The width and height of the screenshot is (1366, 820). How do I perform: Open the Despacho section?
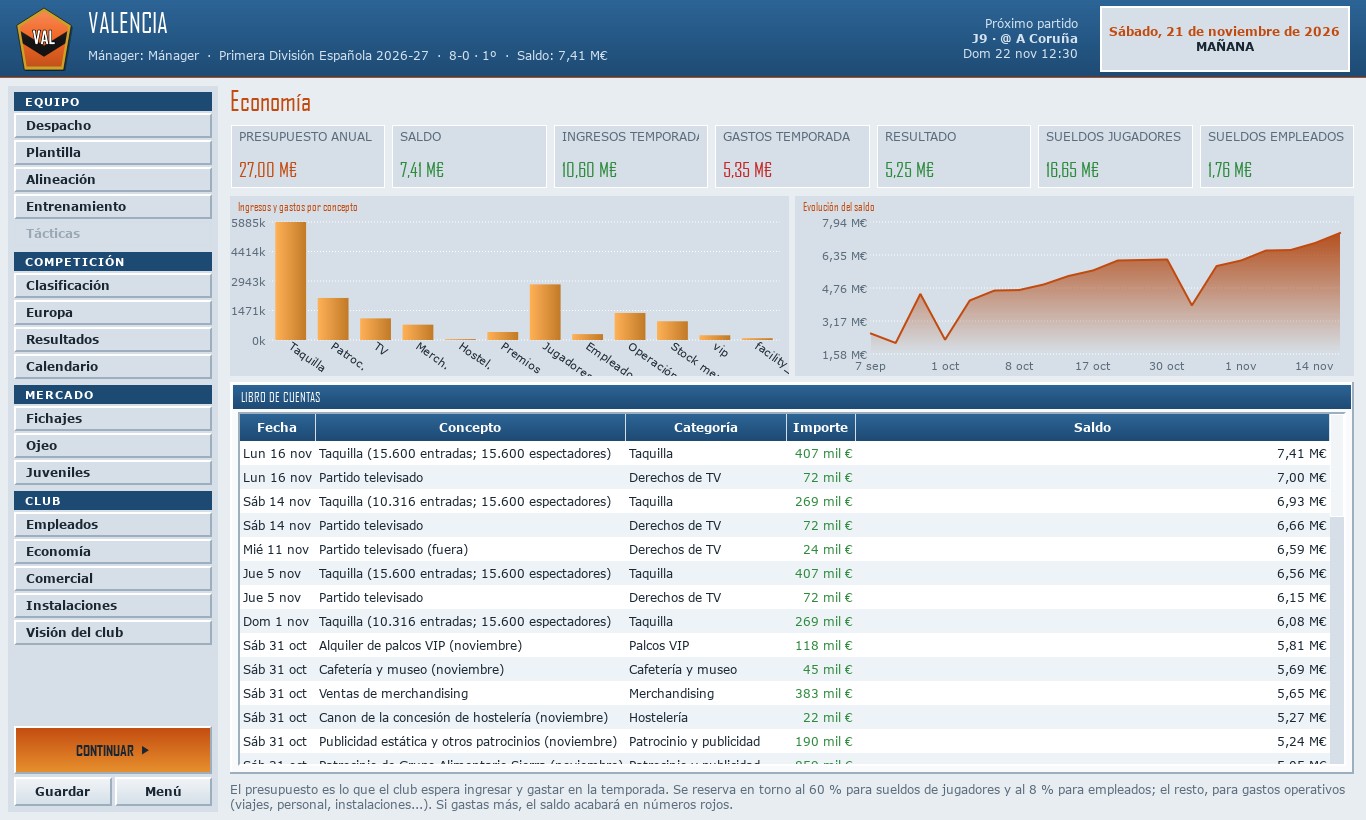pos(113,126)
